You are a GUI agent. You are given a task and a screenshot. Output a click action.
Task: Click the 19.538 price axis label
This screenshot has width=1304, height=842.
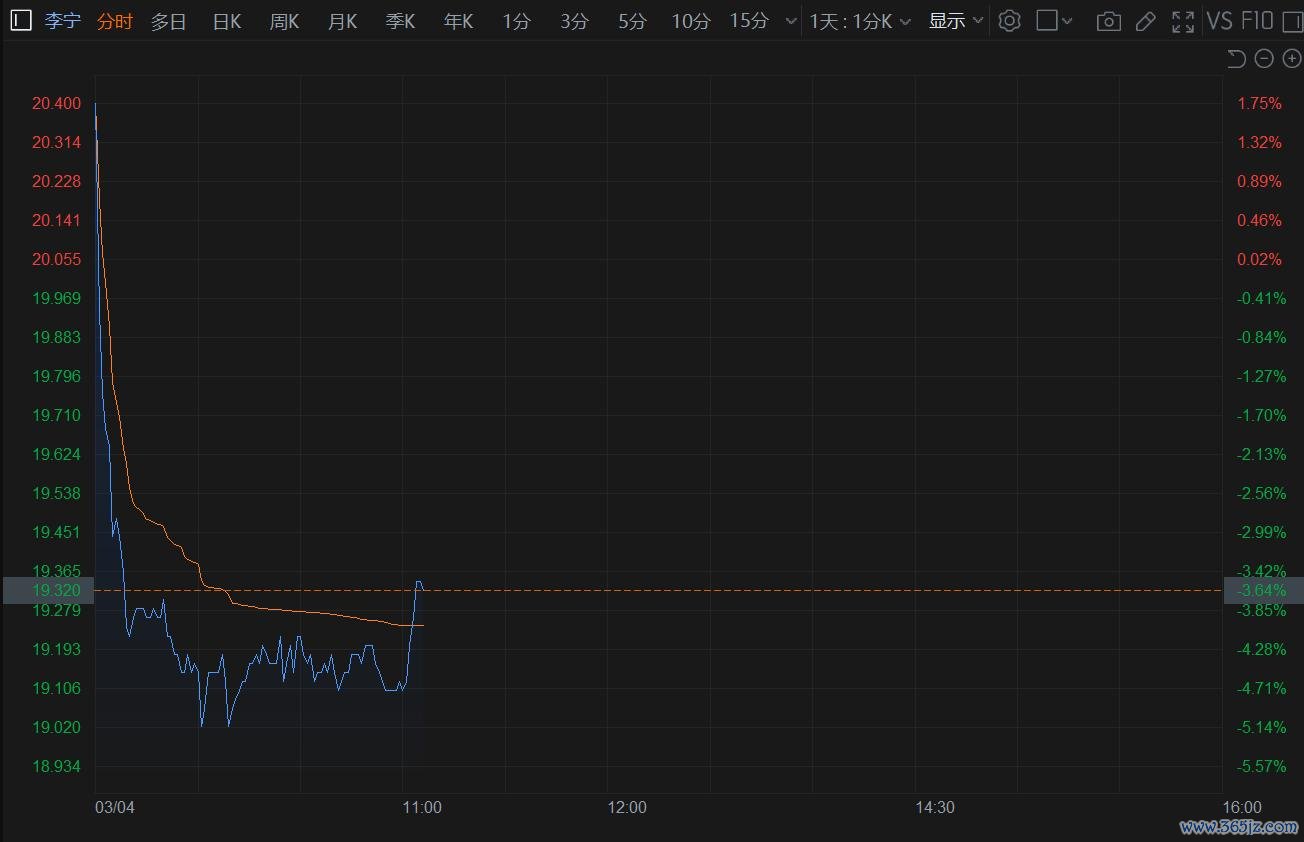click(x=56, y=493)
